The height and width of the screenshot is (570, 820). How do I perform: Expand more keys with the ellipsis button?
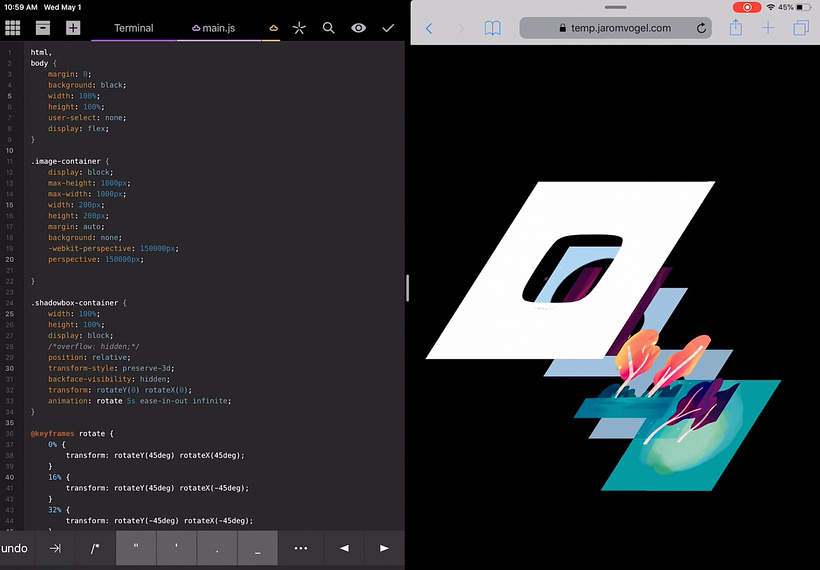[x=300, y=548]
